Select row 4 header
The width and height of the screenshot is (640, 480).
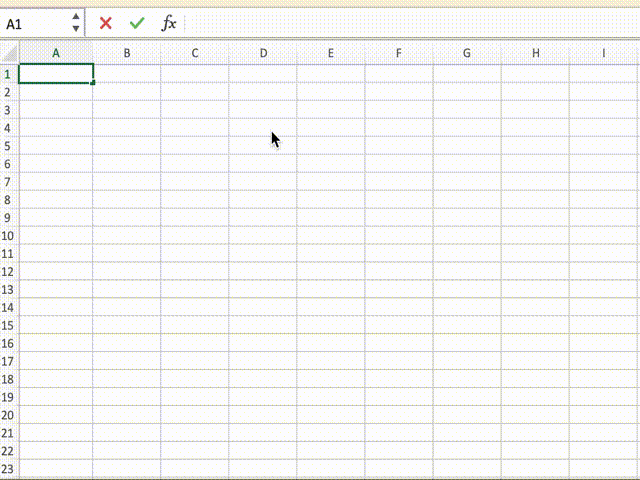click(7, 128)
